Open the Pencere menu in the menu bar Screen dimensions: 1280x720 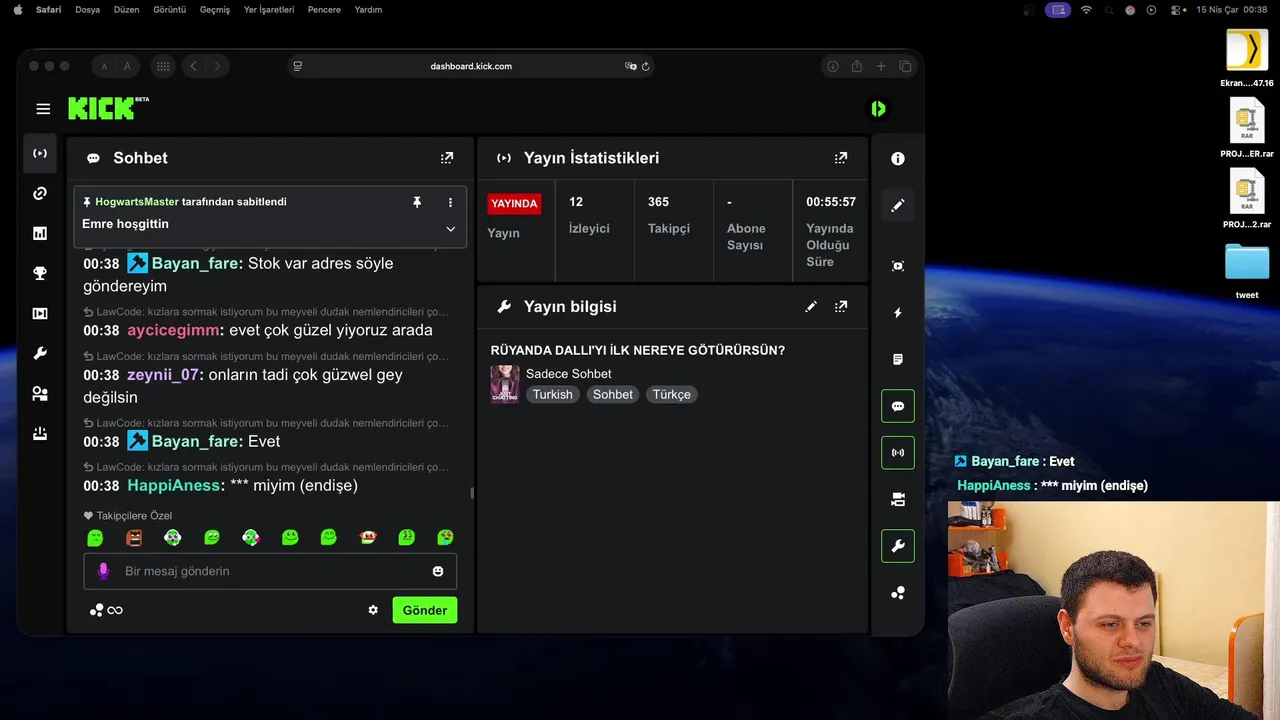click(x=324, y=10)
